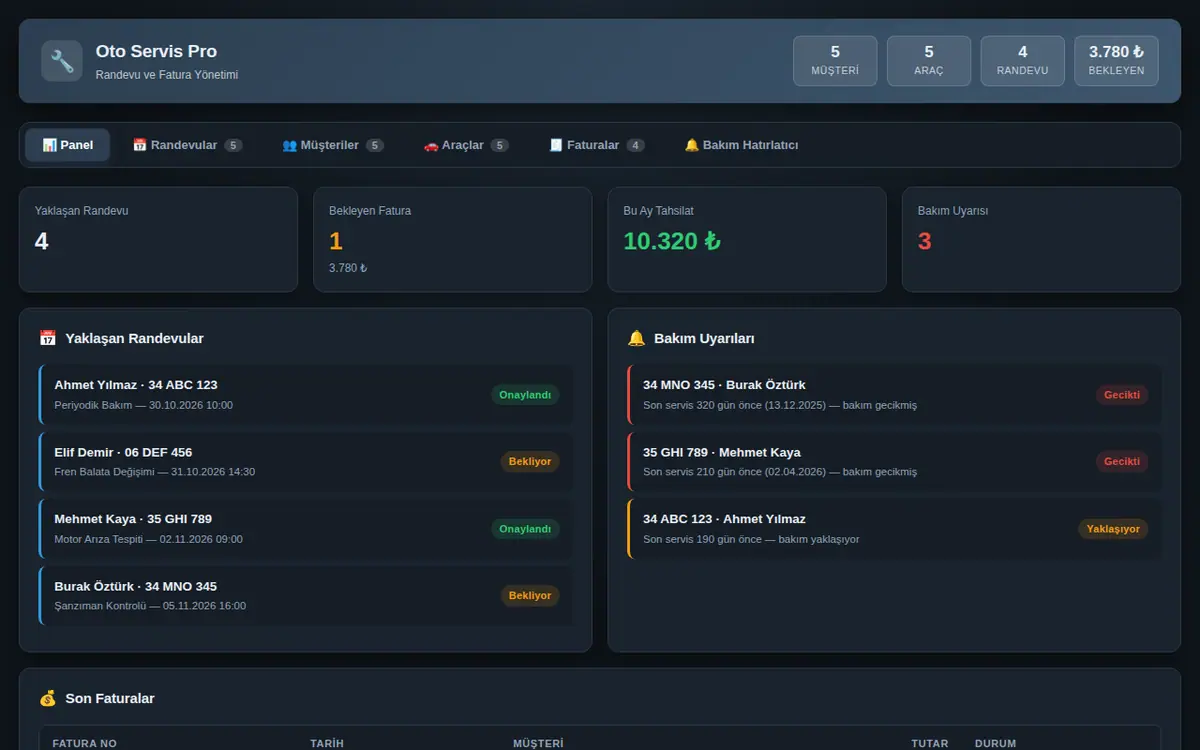1200x750 pixels.
Task: Click the Tarih column header
Action: click(x=327, y=743)
